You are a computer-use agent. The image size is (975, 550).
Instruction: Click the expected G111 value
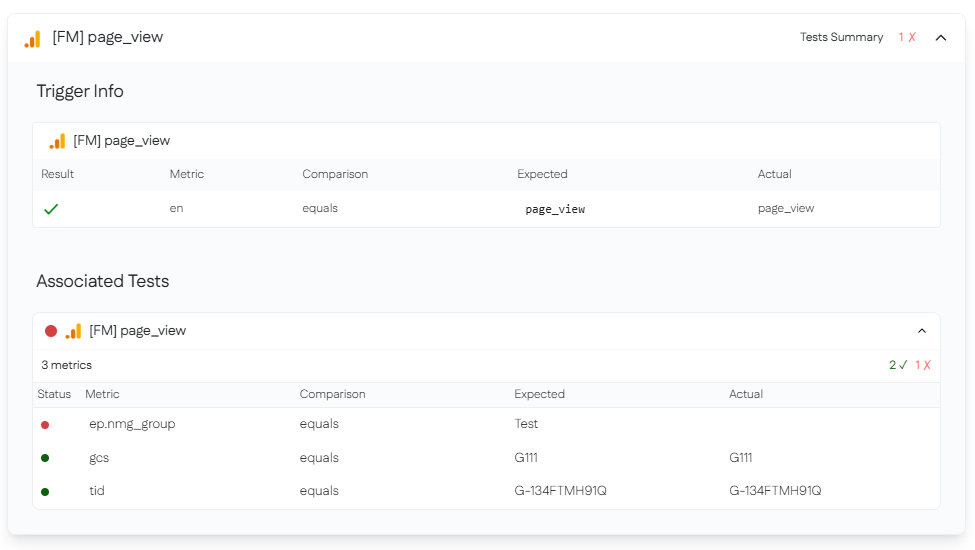click(526, 458)
